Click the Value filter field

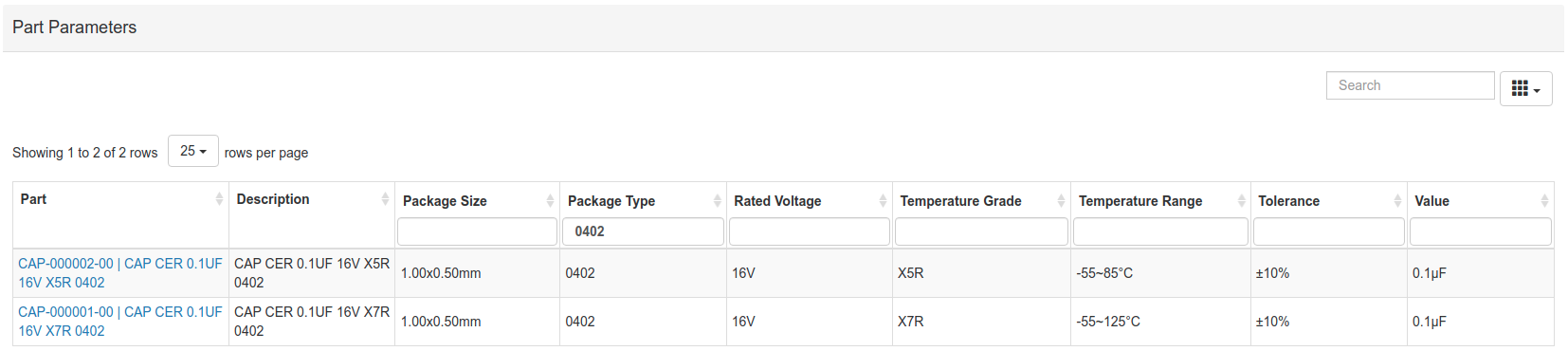pyautogui.click(x=1481, y=231)
